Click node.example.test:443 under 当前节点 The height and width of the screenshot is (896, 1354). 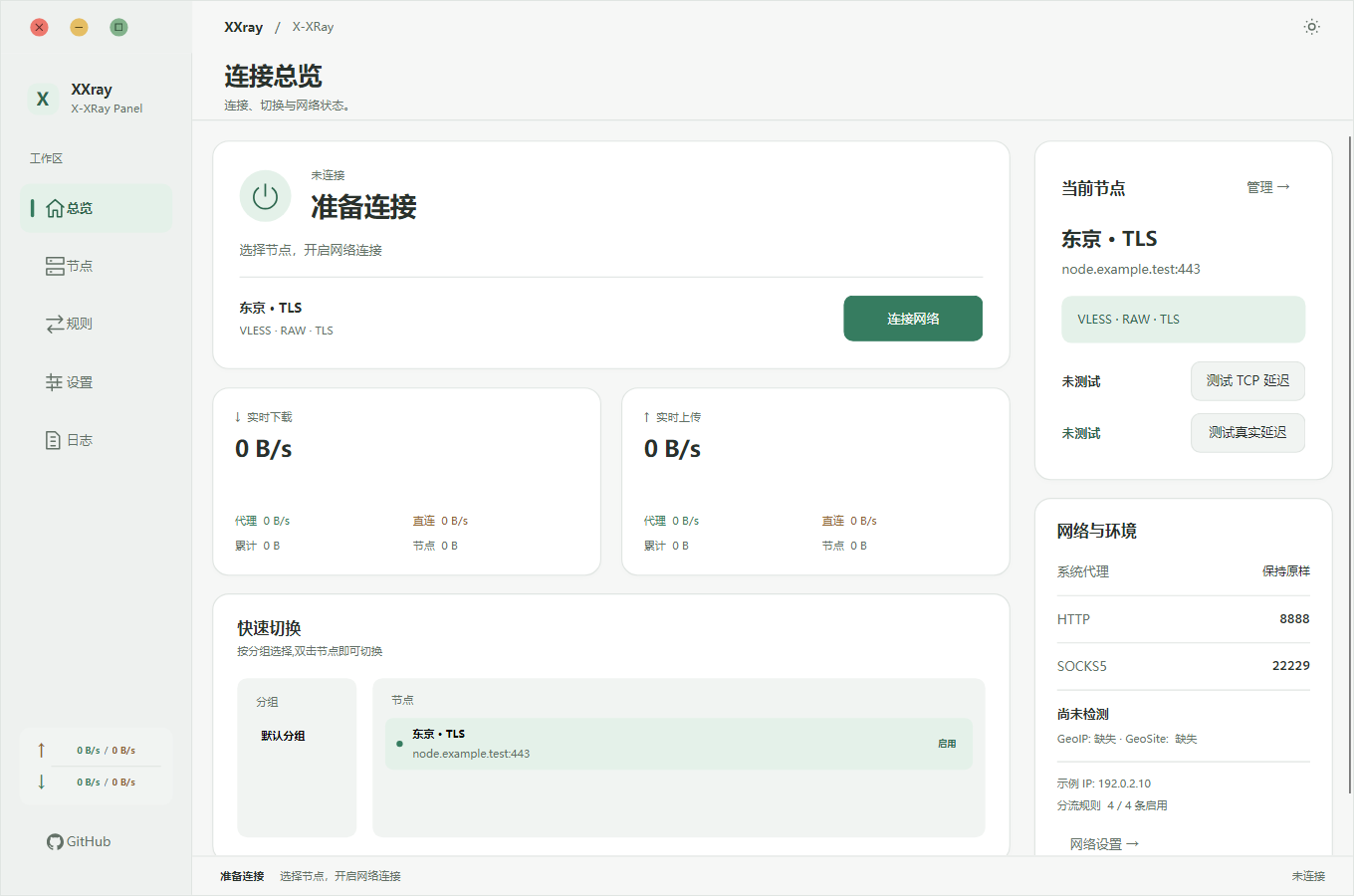[x=1131, y=269]
